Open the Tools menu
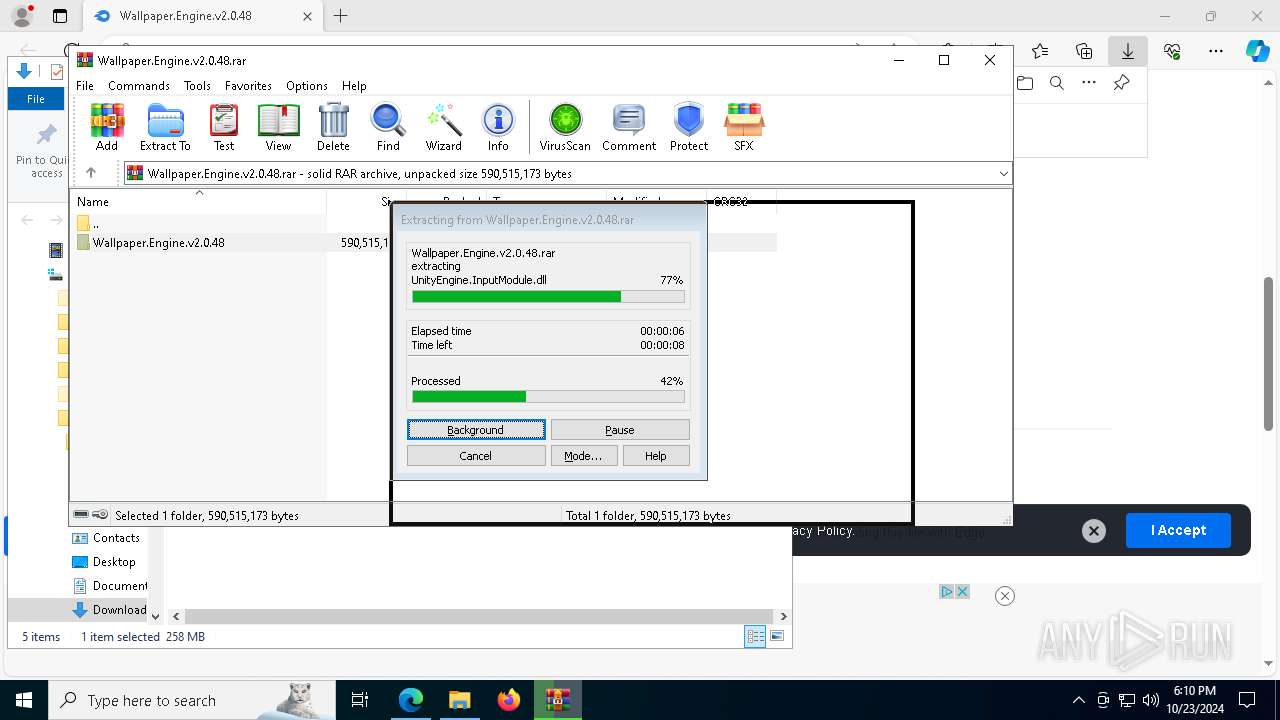The width and height of the screenshot is (1280, 720). coord(197,86)
